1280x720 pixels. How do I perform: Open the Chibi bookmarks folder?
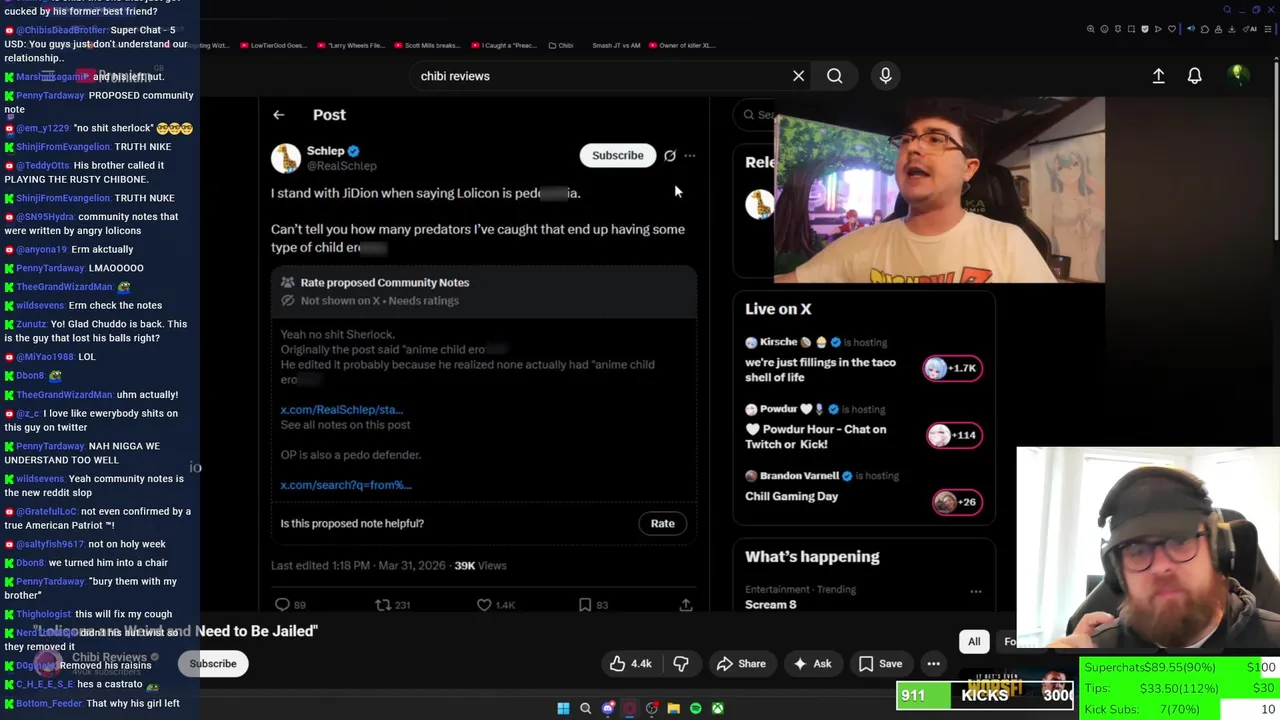coord(561,45)
